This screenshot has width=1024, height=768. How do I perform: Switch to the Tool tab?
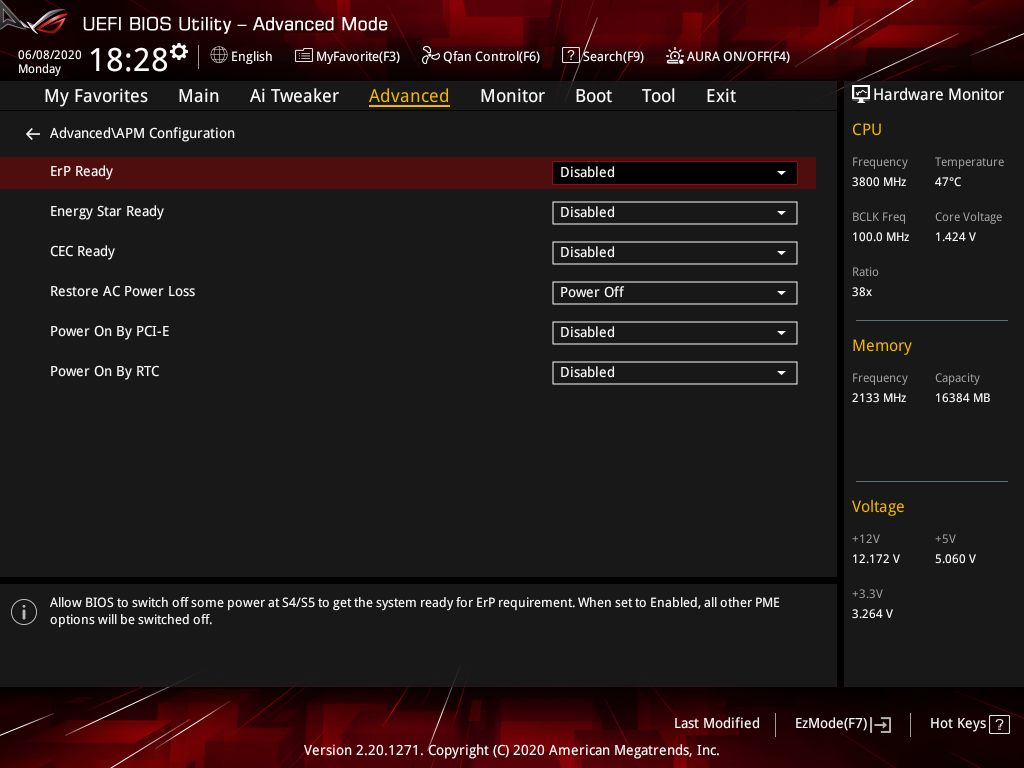658,96
